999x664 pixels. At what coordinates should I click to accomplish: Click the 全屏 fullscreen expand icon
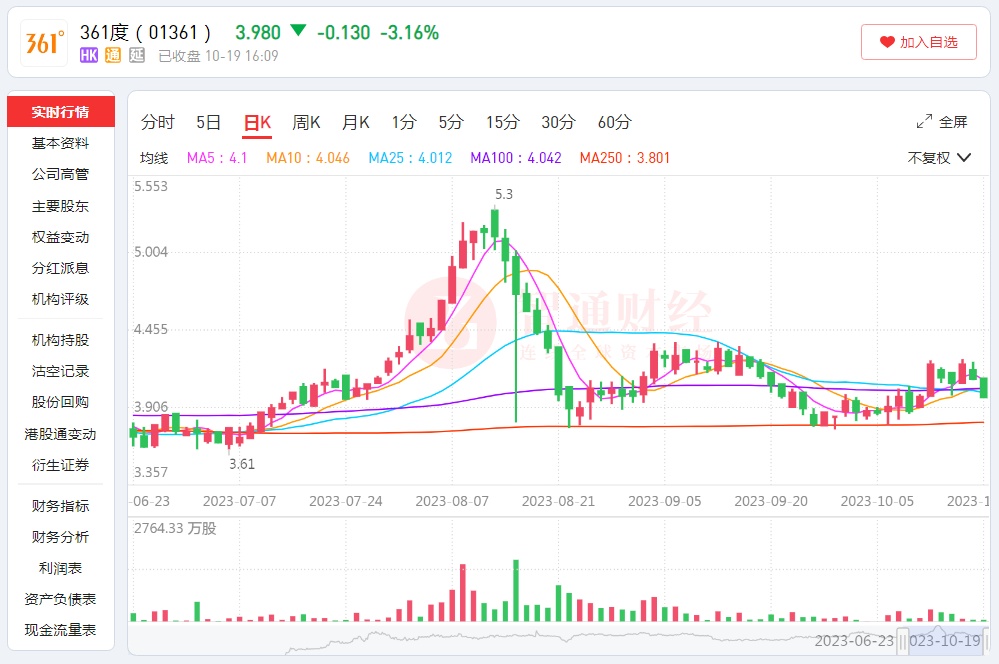coord(924,122)
